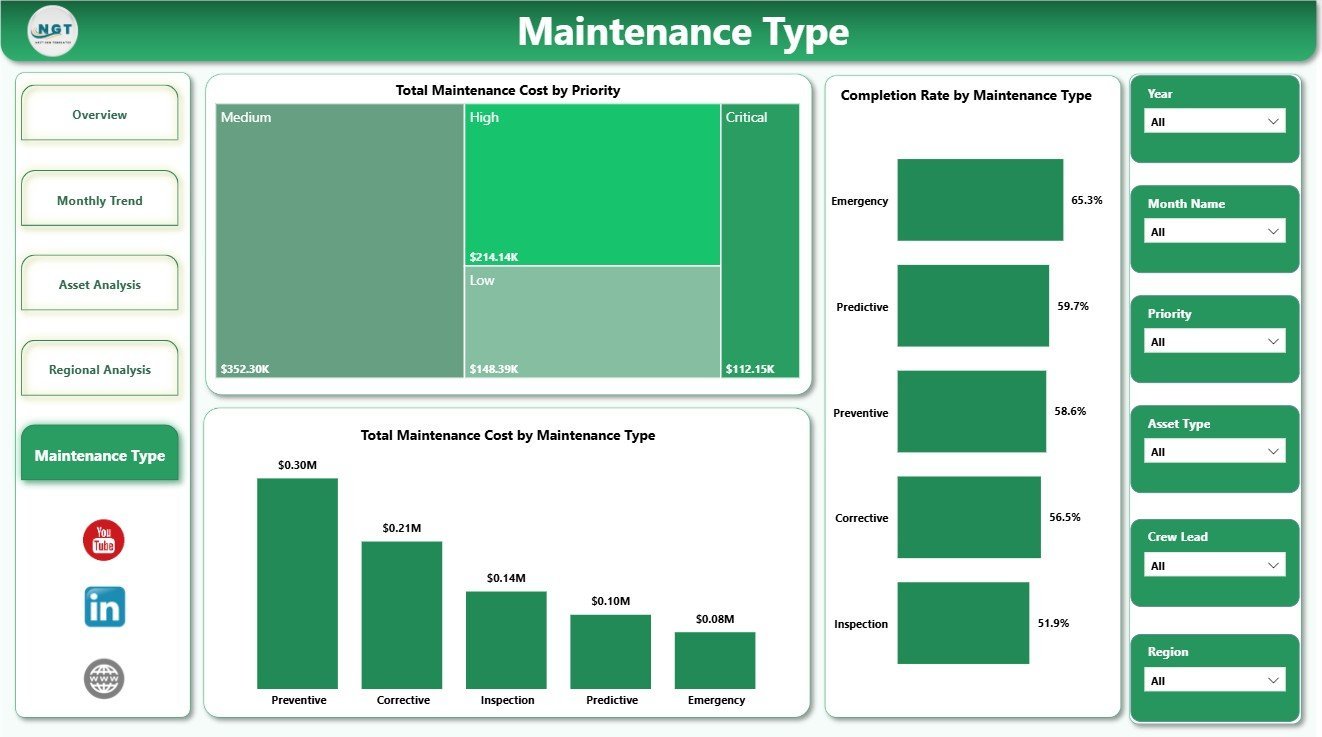The image size is (1322, 737).
Task: Click the $0.14M data label
Action: click(506, 578)
